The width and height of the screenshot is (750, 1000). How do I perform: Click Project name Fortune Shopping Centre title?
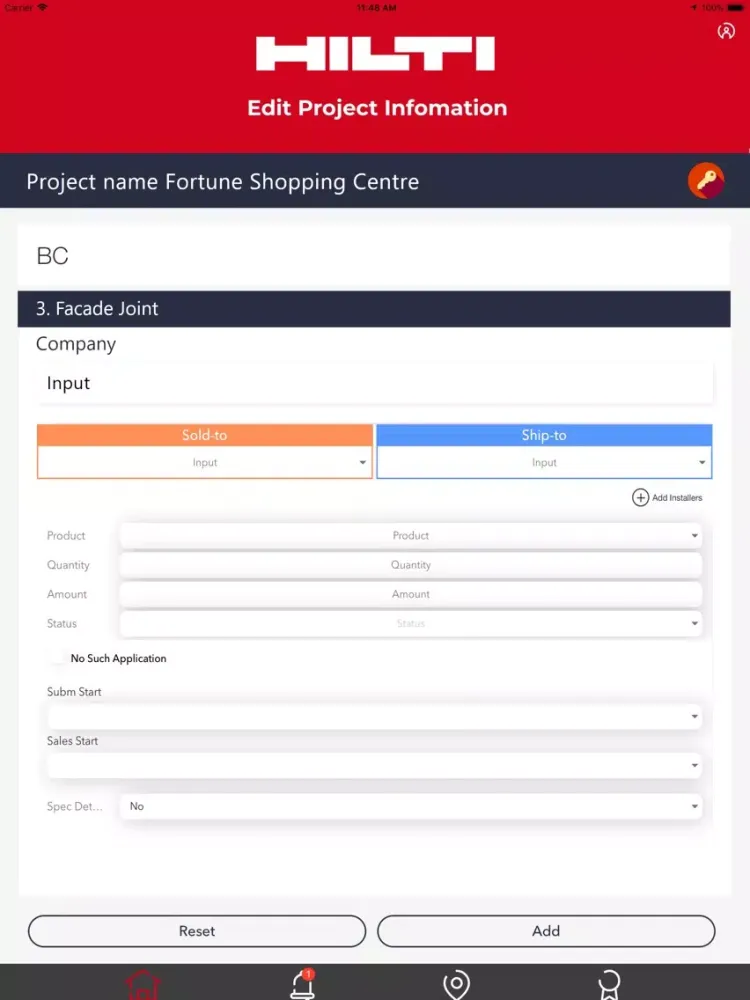pyautogui.click(x=223, y=182)
